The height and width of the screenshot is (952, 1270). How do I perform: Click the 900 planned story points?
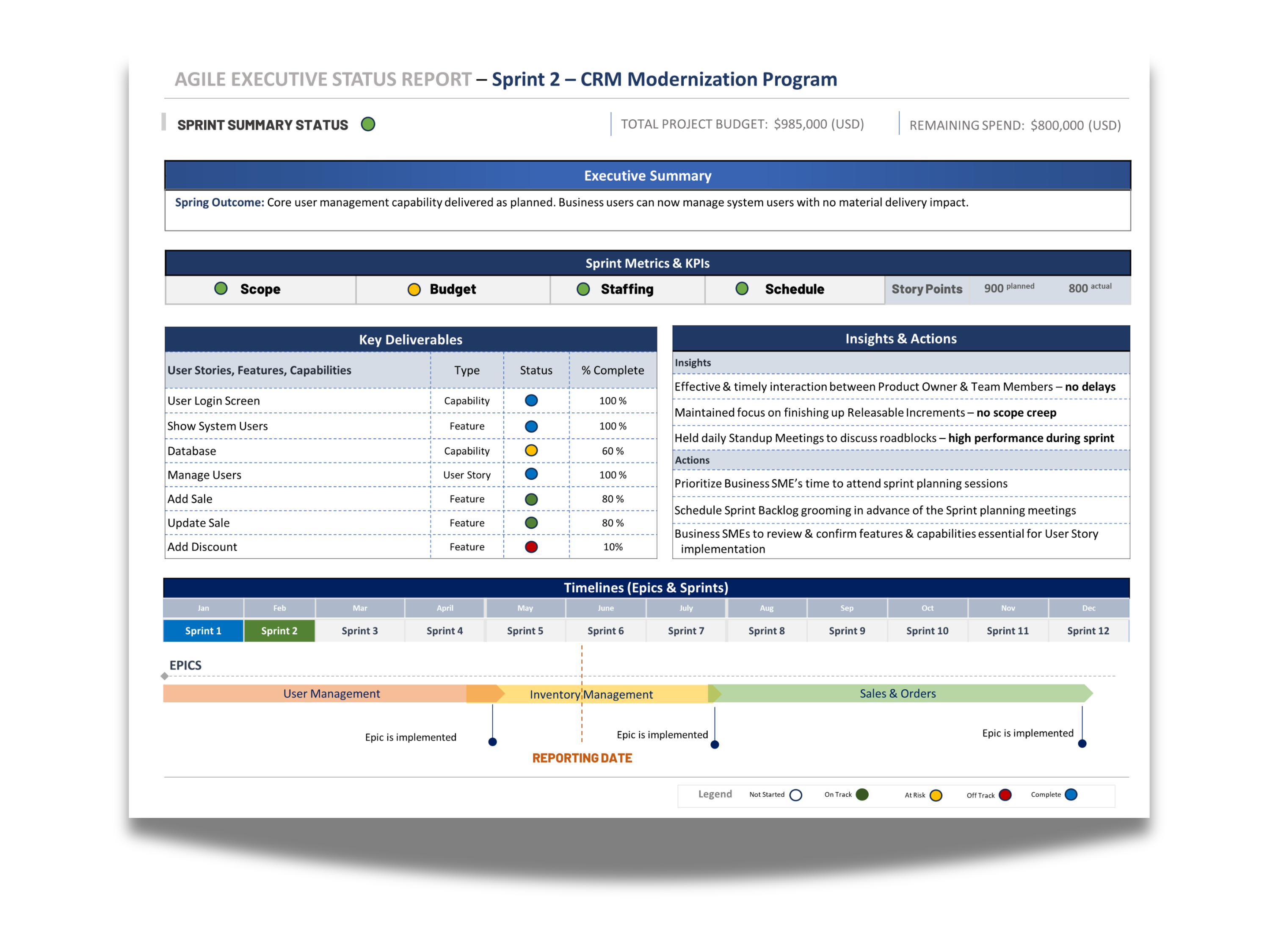tap(1009, 288)
